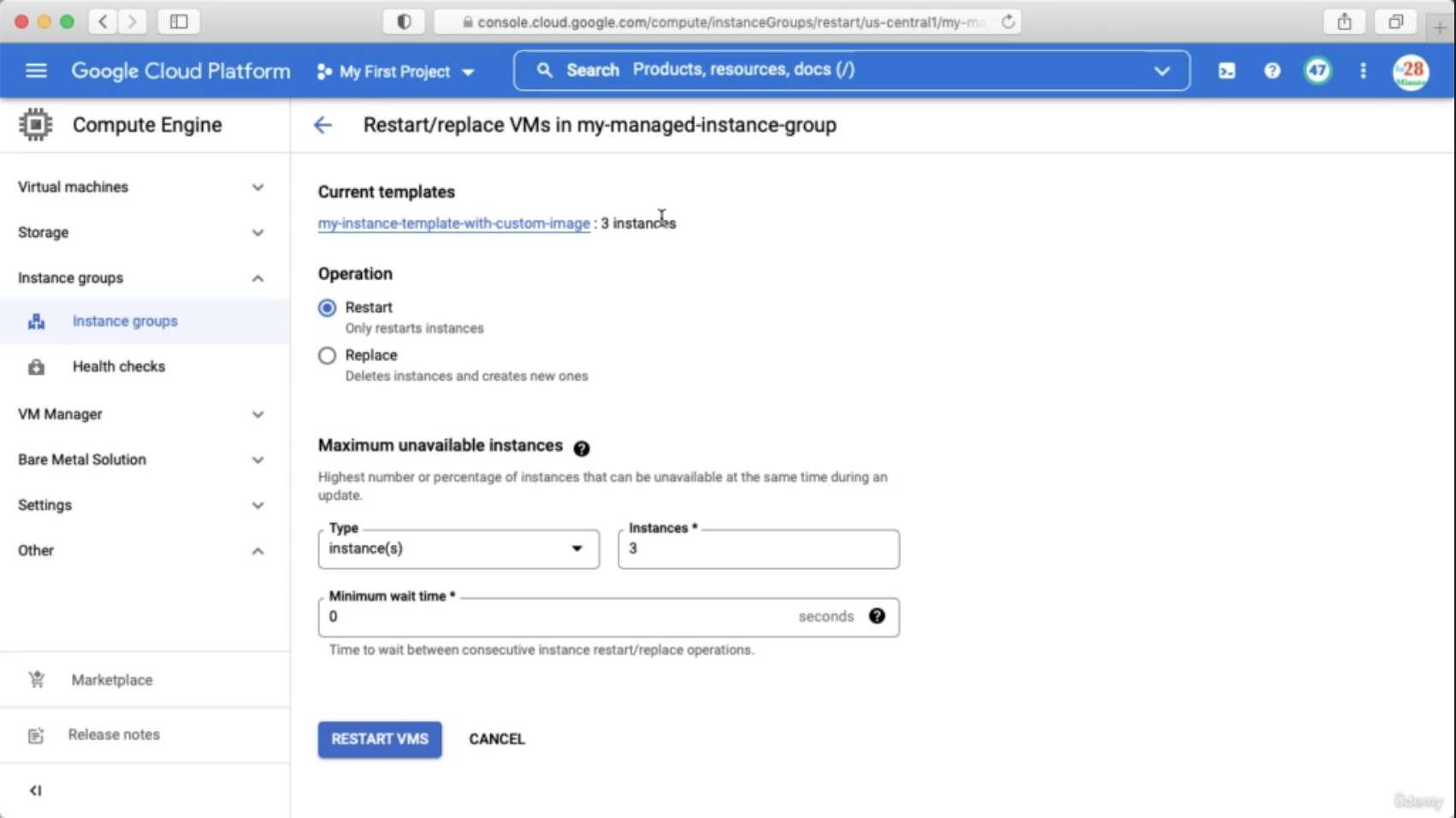Click the Release notes icon
1456x818 pixels.
pyautogui.click(x=36, y=736)
